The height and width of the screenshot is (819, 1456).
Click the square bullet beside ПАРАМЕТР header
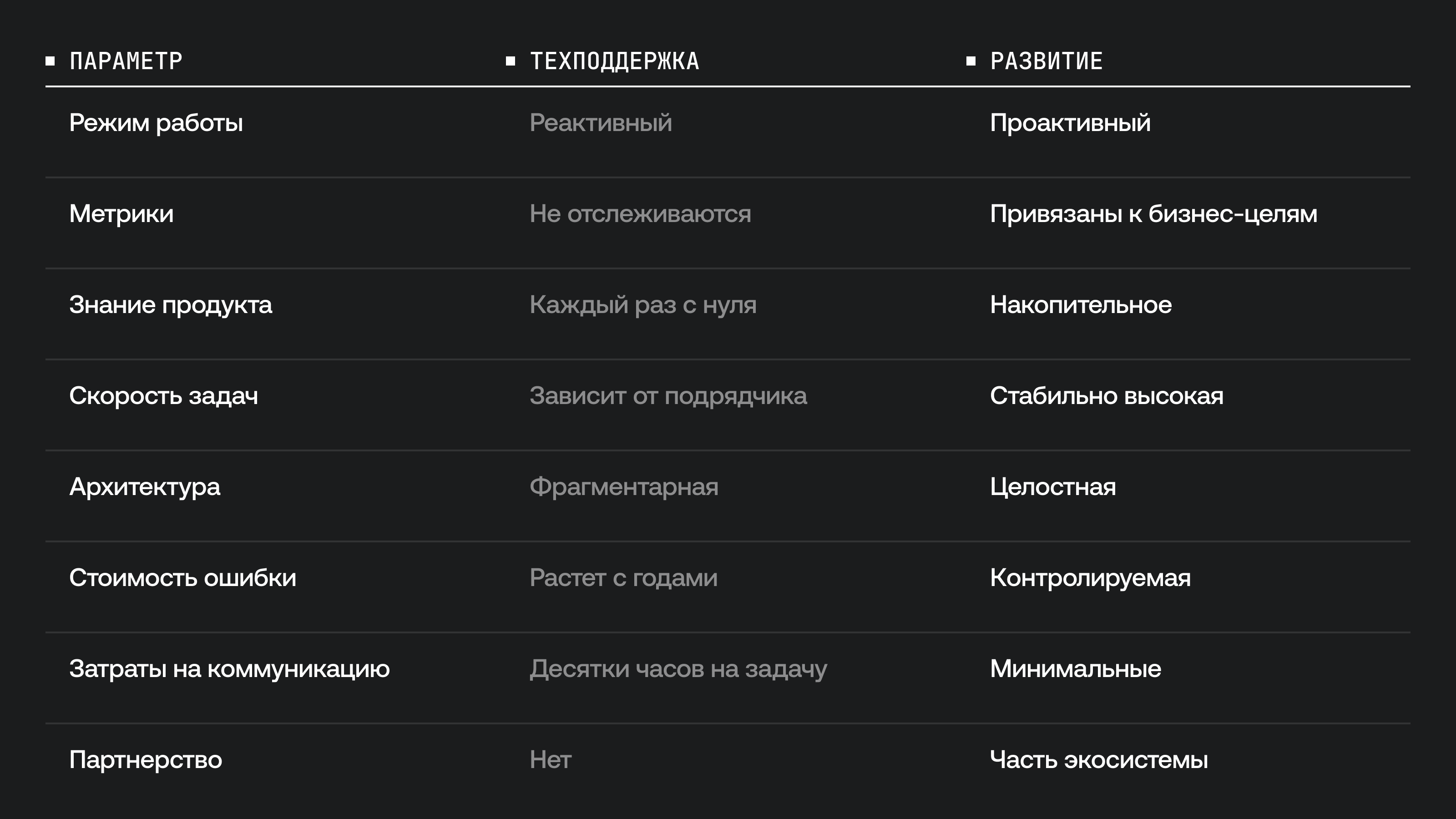coord(51,61)
